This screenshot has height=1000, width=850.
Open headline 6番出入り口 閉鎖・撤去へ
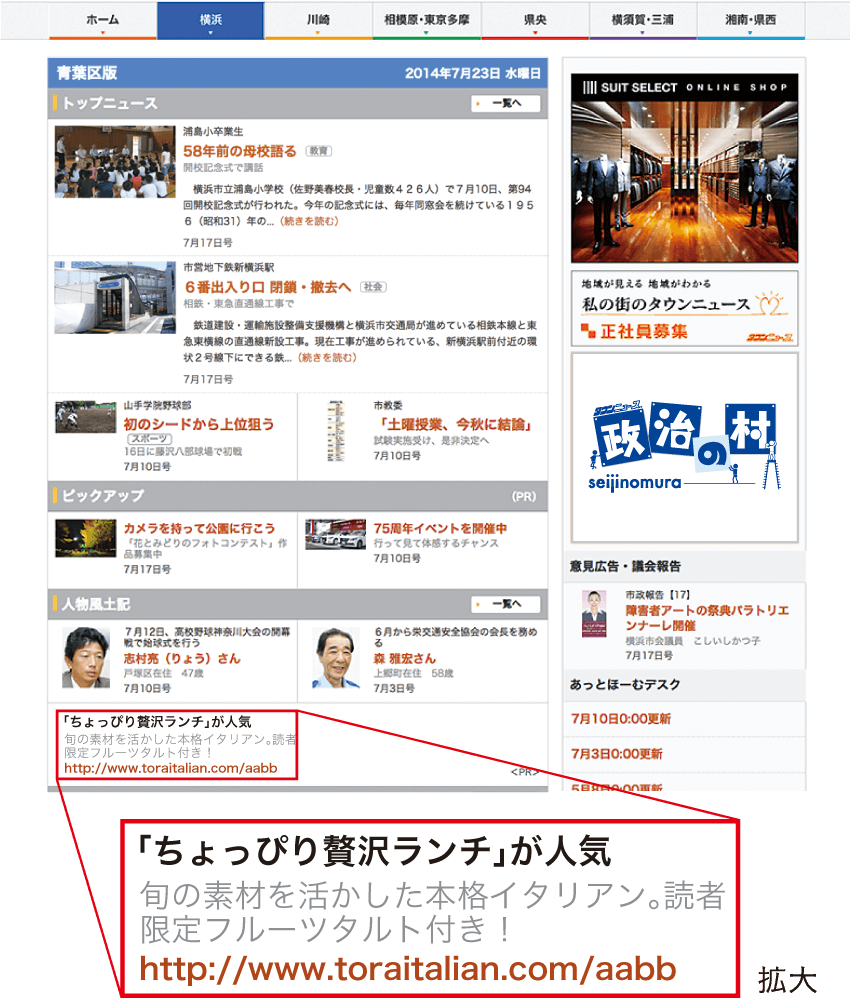[x=267, y=287]
